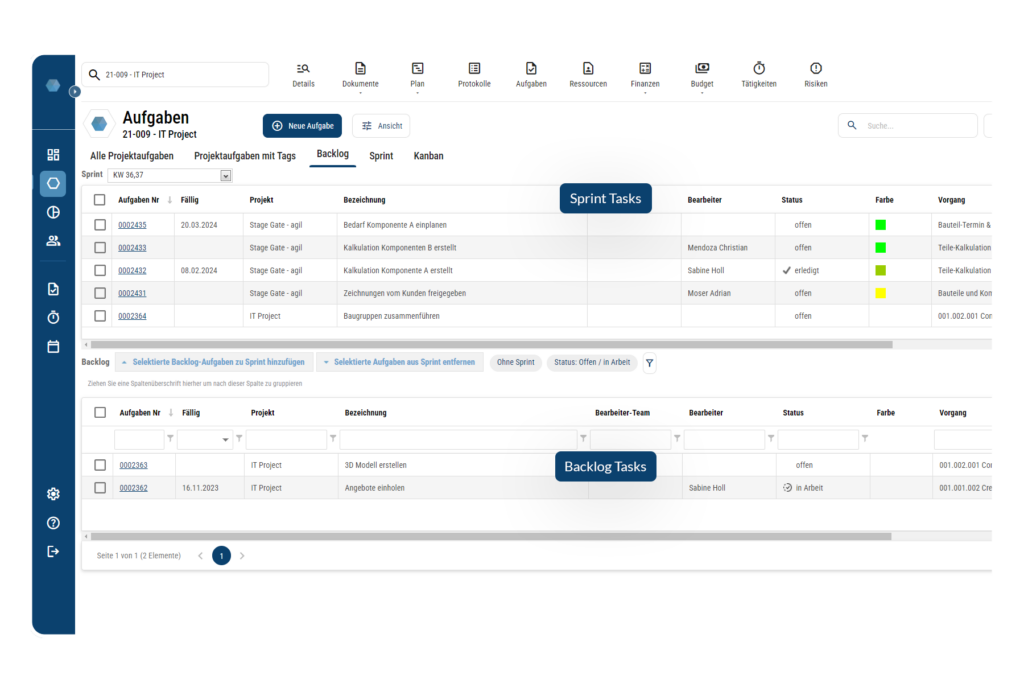Screen dimensions: 1024x683
Task: Switch to Alle Projektaufgaben tab
Action: (x=132, y=156)
